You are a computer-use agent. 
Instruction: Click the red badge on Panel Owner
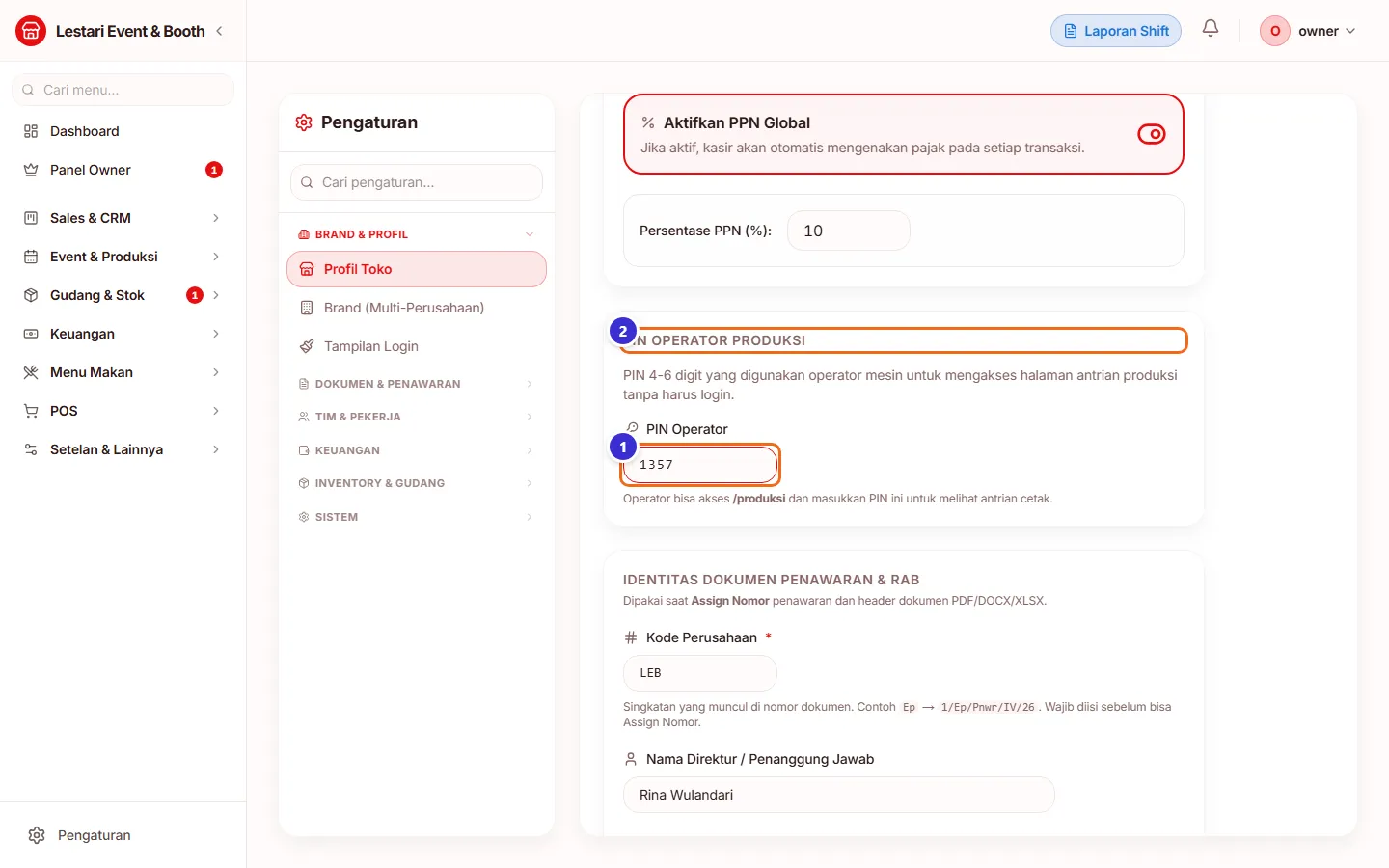(x=214, y=170)
